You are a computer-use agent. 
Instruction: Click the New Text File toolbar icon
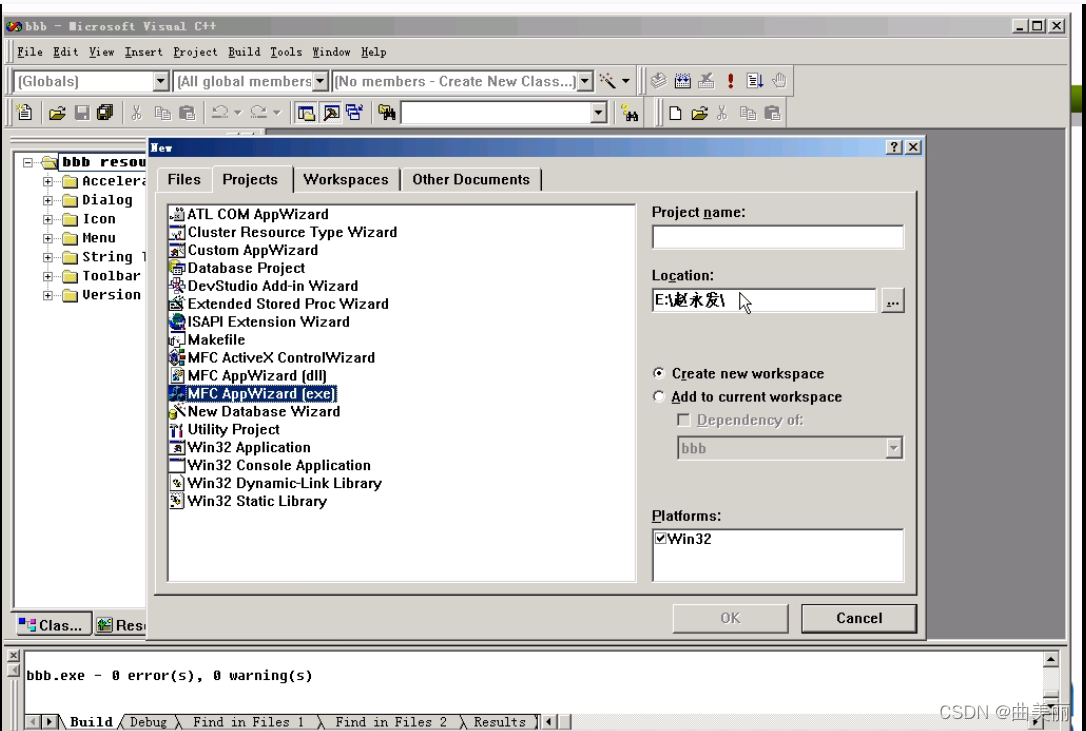(x=24, y=113)
